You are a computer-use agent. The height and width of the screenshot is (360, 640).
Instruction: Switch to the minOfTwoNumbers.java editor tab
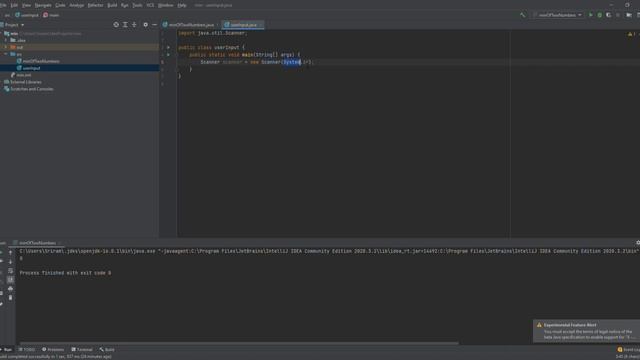point(191,25)
